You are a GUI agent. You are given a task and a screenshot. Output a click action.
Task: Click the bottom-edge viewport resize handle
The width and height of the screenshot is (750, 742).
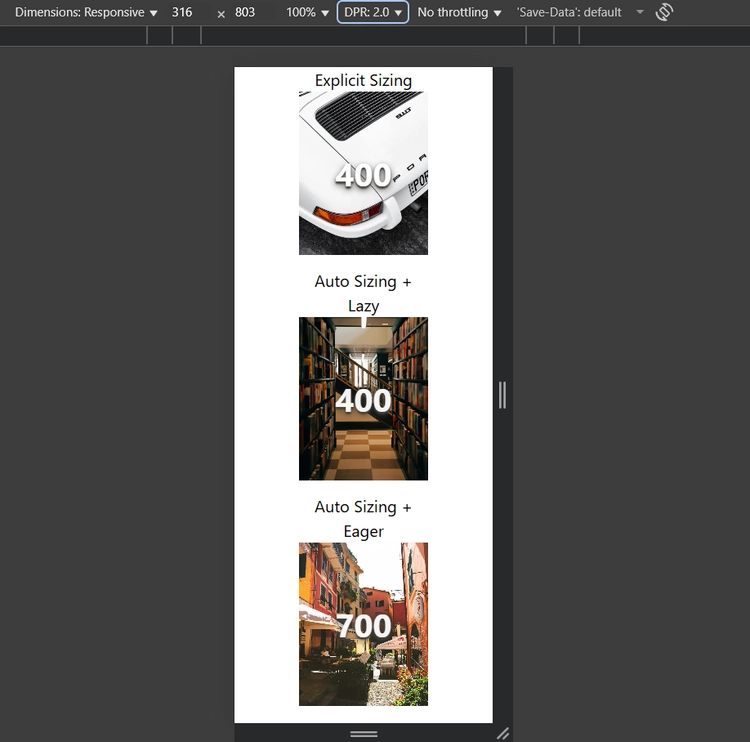point(364,733)
